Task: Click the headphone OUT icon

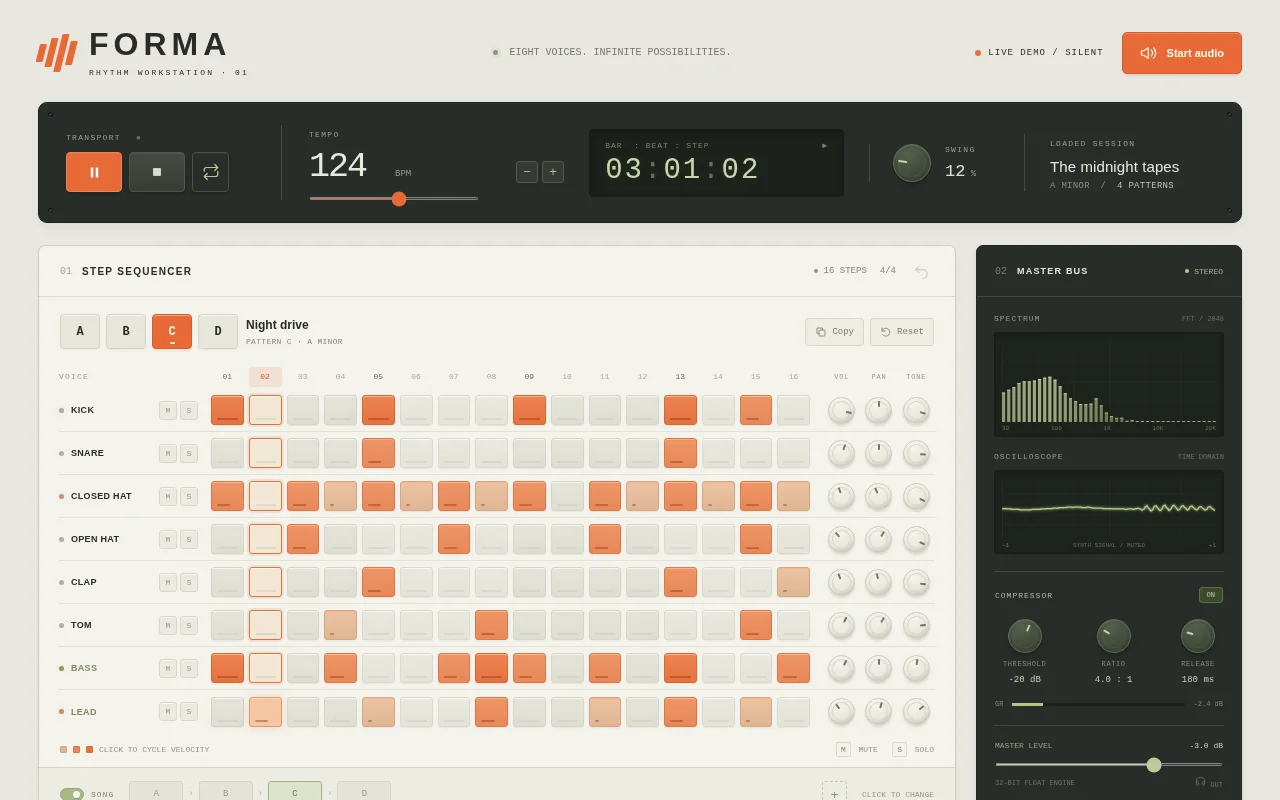Action: 1200,782
